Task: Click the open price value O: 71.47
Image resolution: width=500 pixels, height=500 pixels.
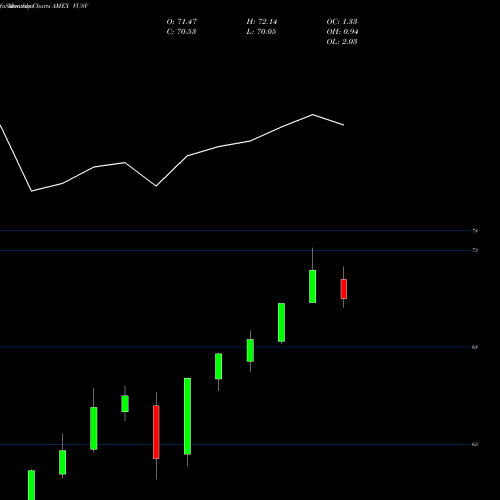Action: point(182,22)
